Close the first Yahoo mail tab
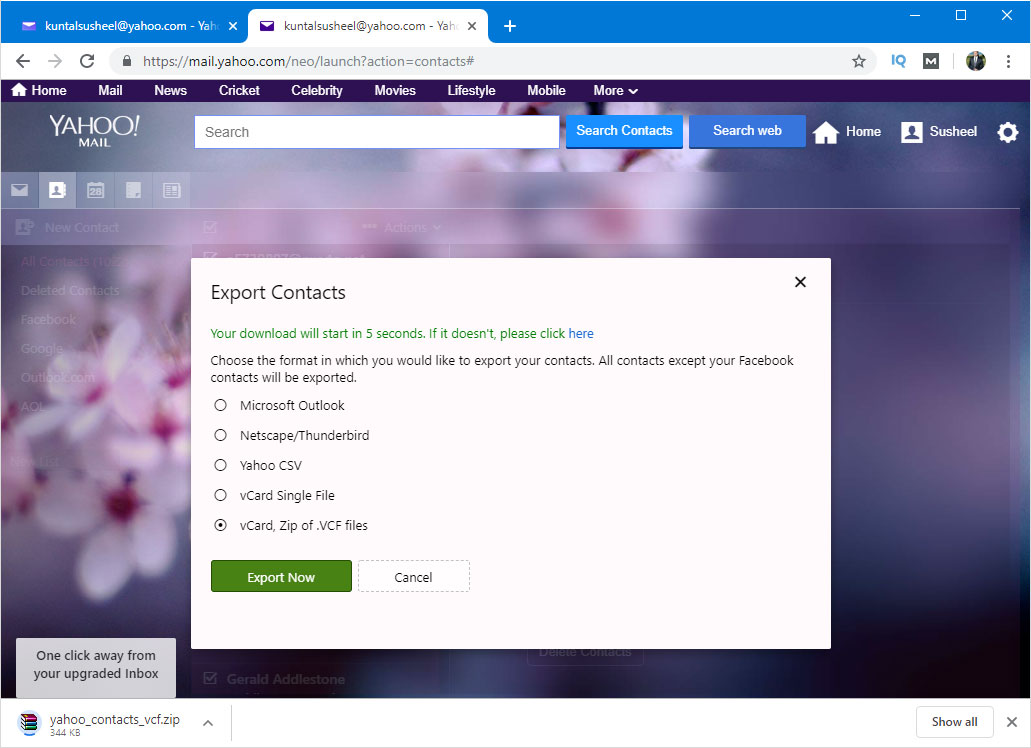 pos(233,26)
